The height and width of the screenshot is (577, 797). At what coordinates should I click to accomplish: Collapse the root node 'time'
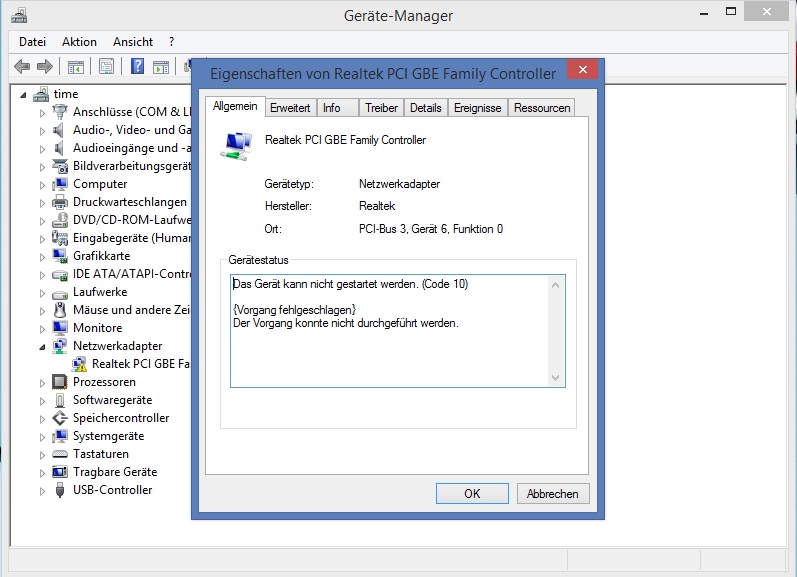click(23, 95)
